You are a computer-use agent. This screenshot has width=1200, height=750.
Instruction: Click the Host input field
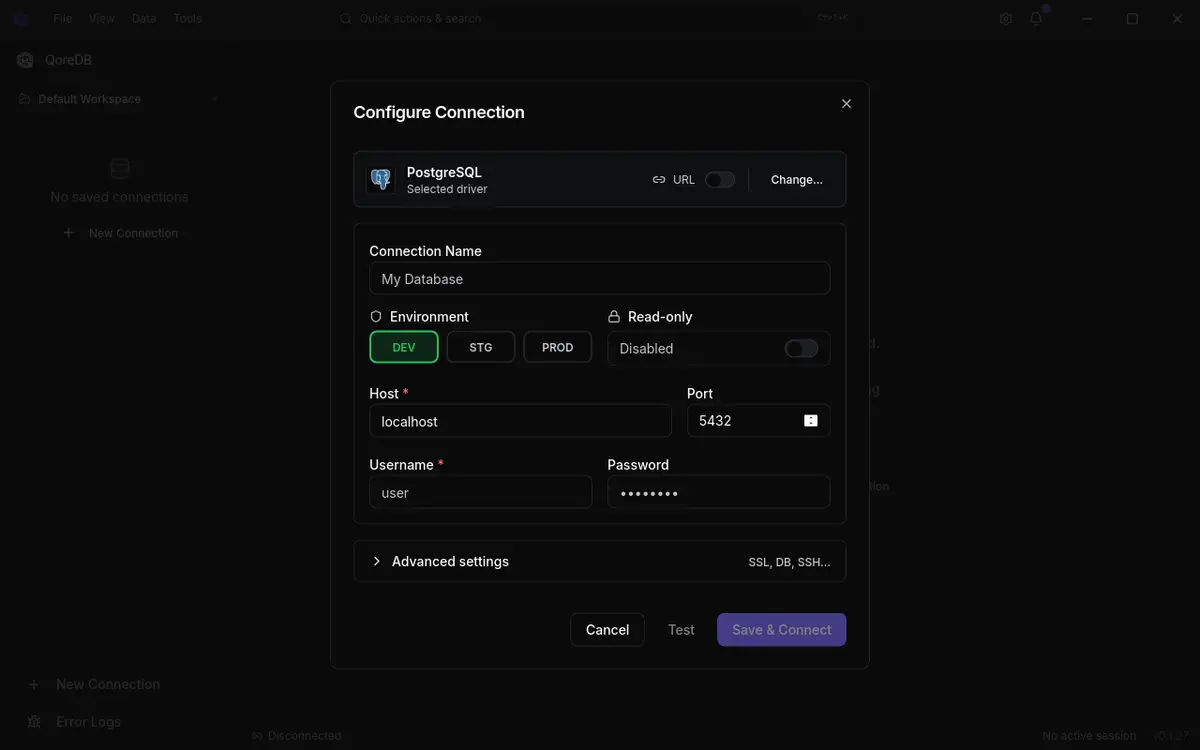520,421
